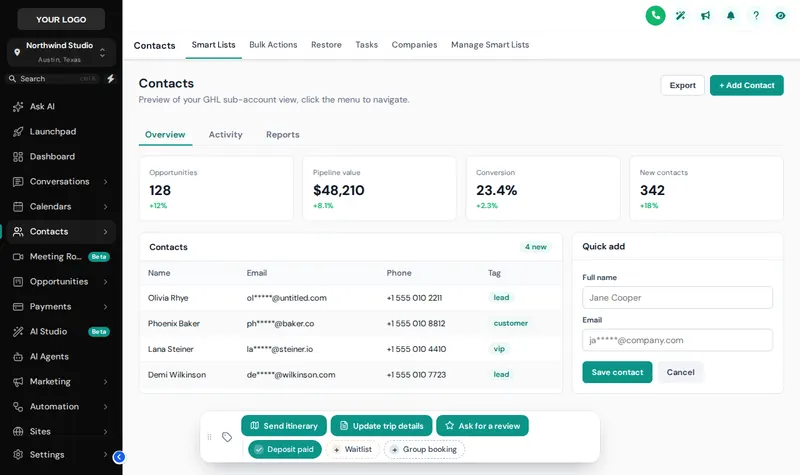
Task: Open Manage Smart Lists tab
Action: point(490,45)
